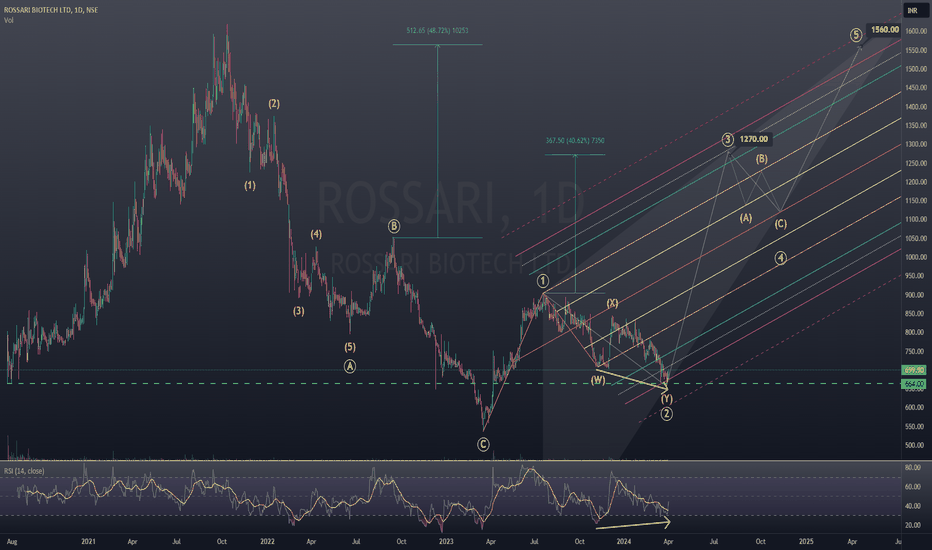This screenshot has width=932, height=550.
Task: Click the RSI (14, close) indicator label
Action: 24,471
